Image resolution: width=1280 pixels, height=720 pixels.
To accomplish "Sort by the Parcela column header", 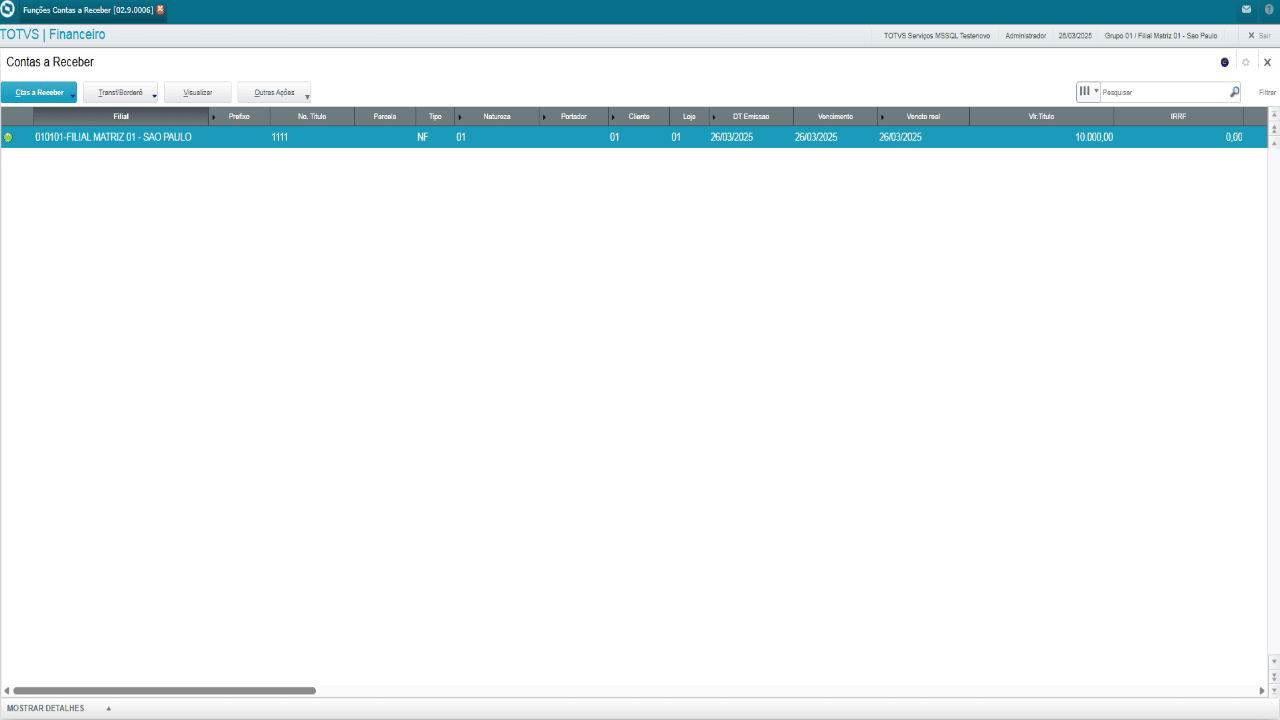I will coord(385,116).
